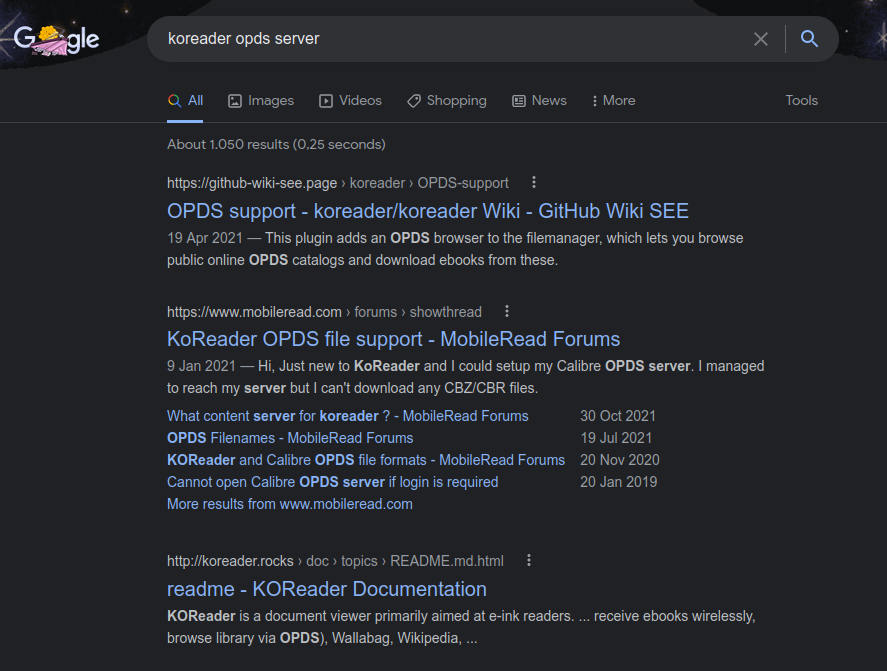Click the 19 Jul 2021 date entry
This screenshot has width=887, height=671.
click(x=616, y=438)
